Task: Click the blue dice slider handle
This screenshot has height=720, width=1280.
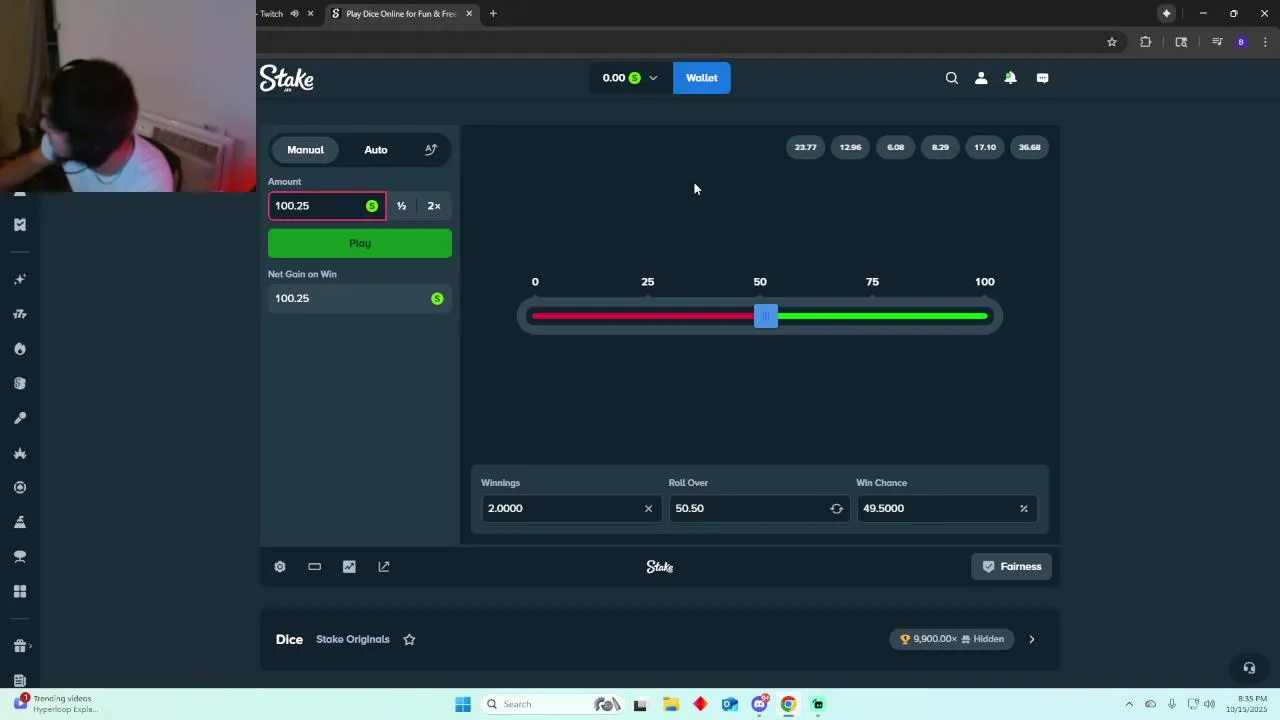Action: tap(766, 316)
